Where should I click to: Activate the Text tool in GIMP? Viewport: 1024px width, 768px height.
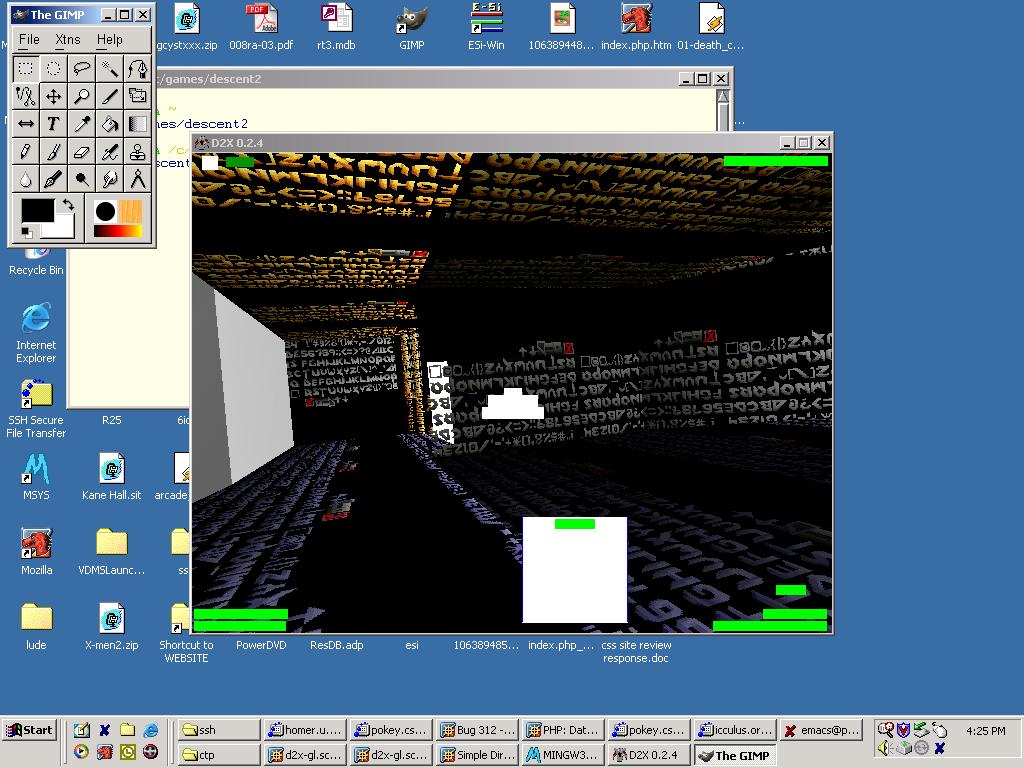click(x=54, y=123)
